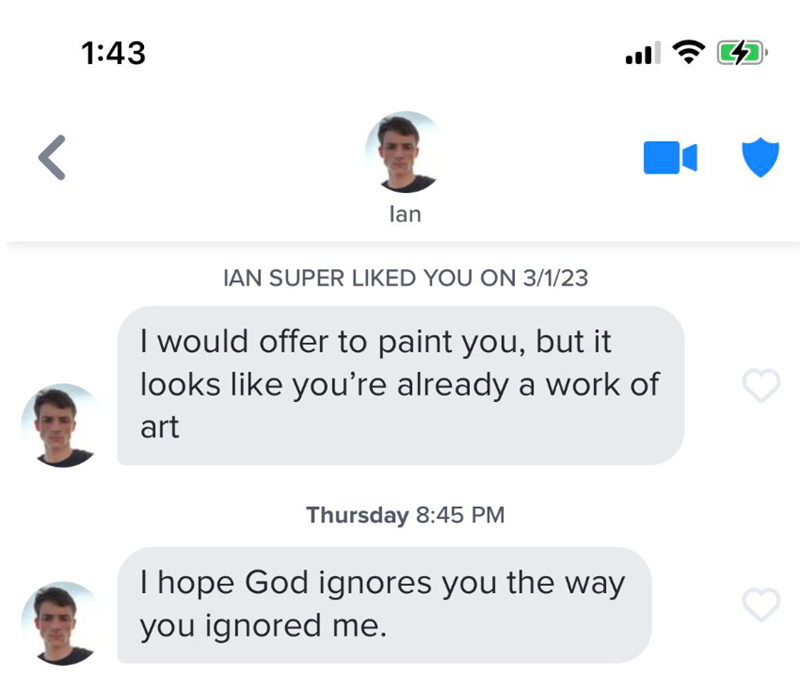Image resolution: width=800 pixels, height=693 pixels.
Task: Tap the 1:43 clock in status bar
Action: (113, 53)
